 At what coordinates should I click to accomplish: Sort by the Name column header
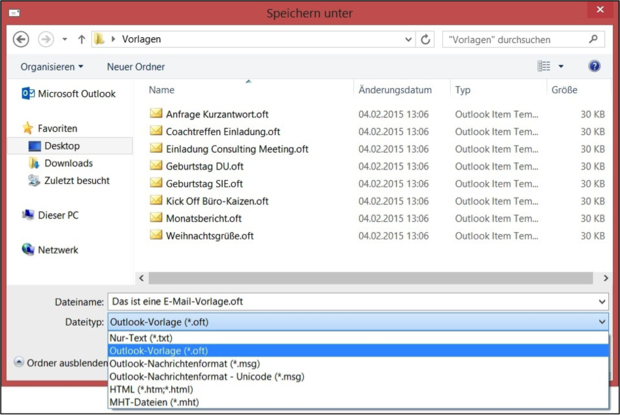161,90
